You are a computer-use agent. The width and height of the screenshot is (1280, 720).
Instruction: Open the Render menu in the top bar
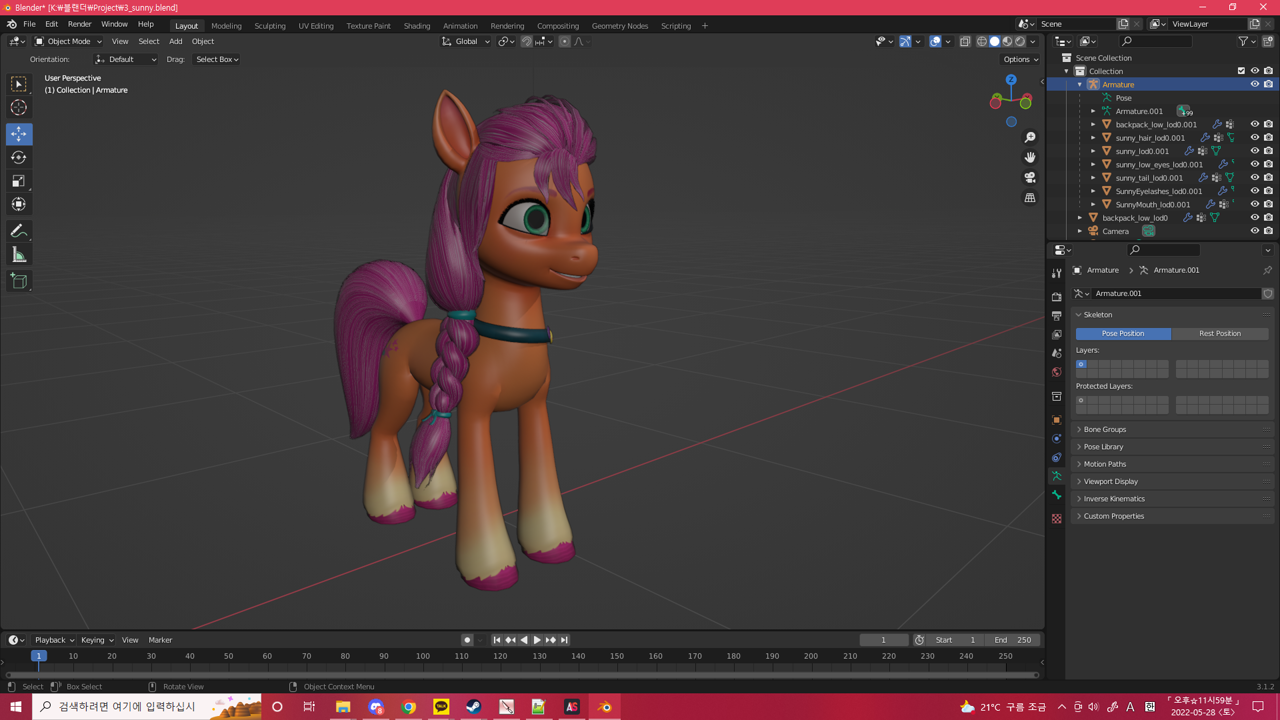[x=79, y=24]
